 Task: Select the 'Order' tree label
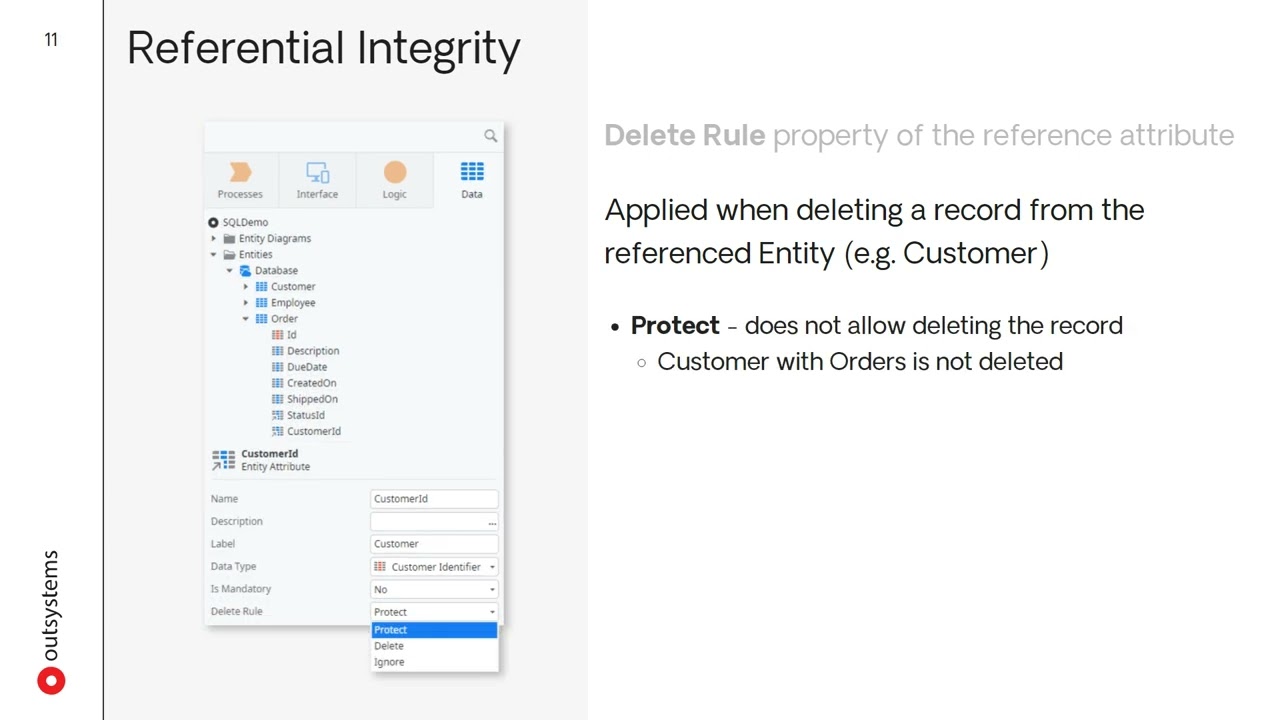coord(284,318)
